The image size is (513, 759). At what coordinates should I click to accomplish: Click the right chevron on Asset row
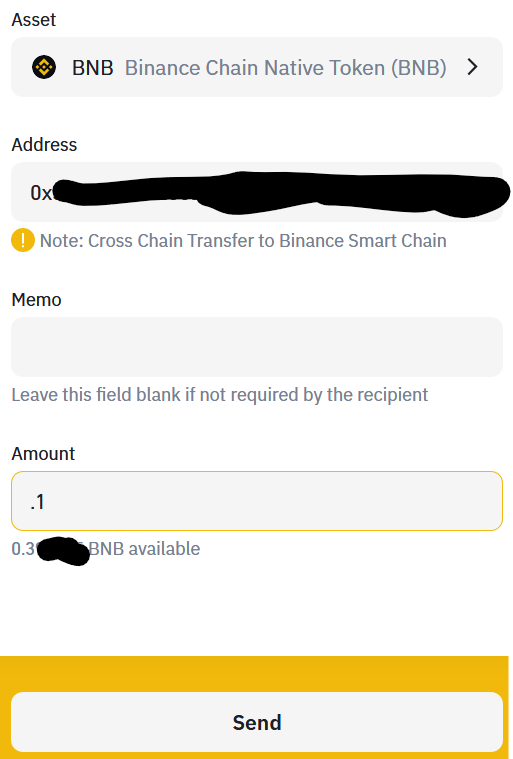[x=472, y=67]
